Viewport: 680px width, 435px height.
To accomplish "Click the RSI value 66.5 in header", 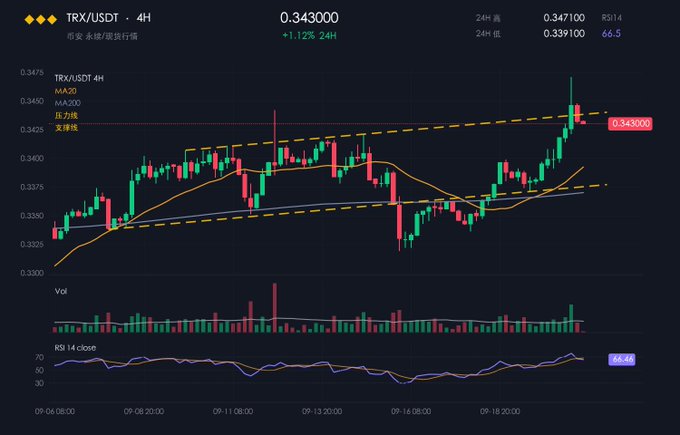I will (x=611, y=33).
